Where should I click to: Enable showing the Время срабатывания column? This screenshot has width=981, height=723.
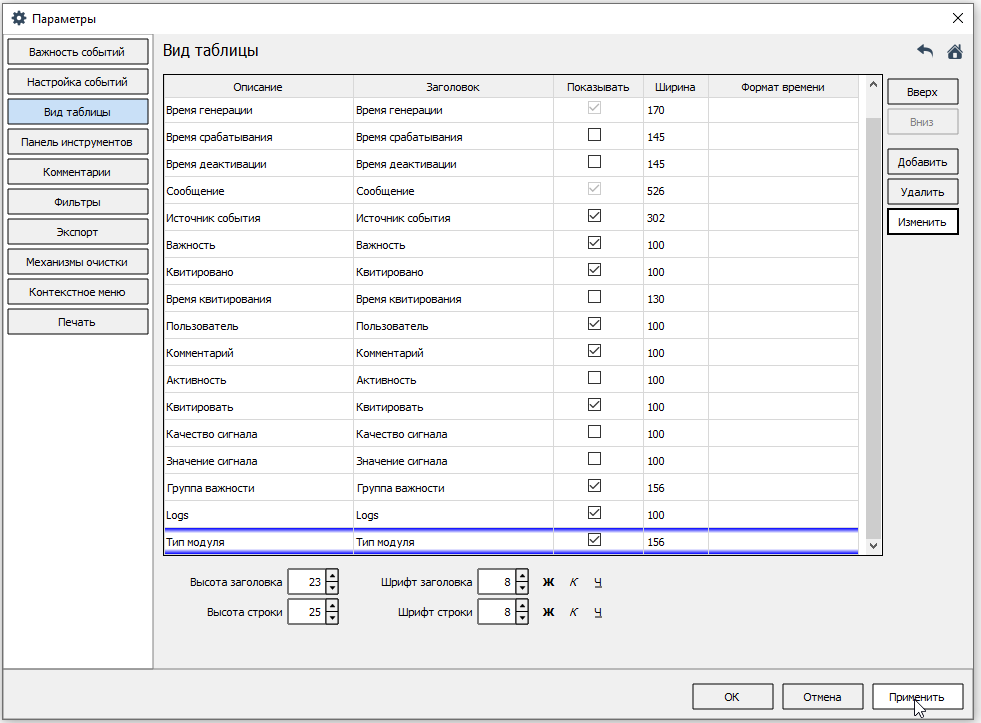595,135
